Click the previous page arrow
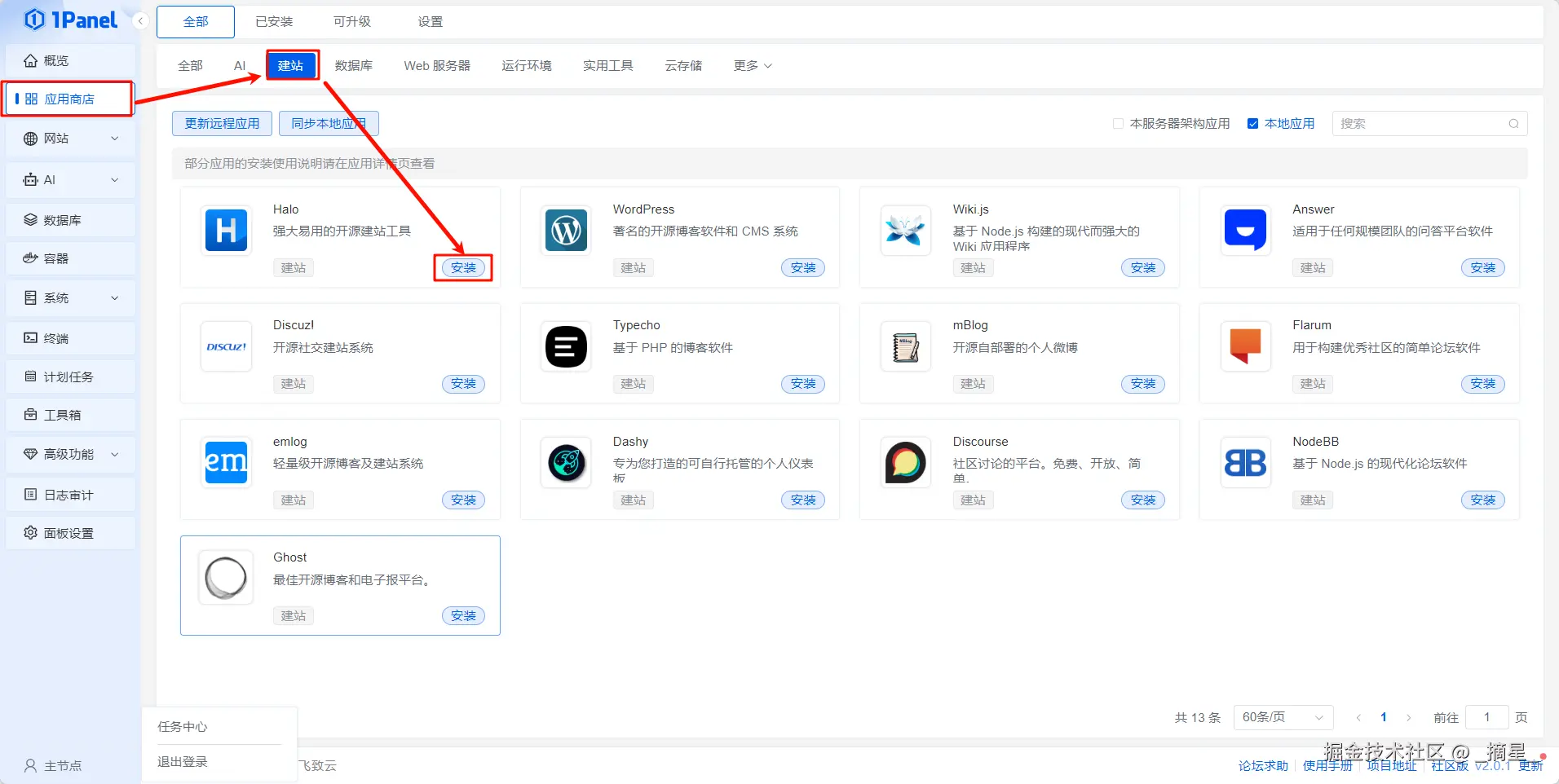Viewport: 1559px width, 784px height. [1358, 718]
